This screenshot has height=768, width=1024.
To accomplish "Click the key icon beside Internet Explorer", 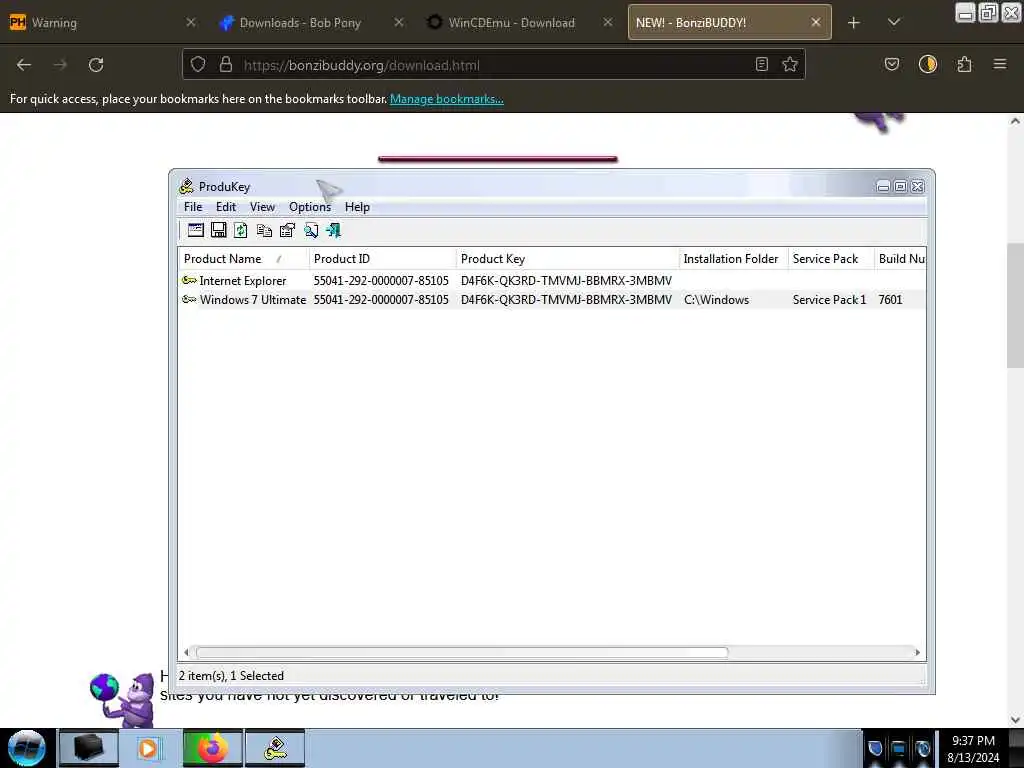I will (189, 280).
